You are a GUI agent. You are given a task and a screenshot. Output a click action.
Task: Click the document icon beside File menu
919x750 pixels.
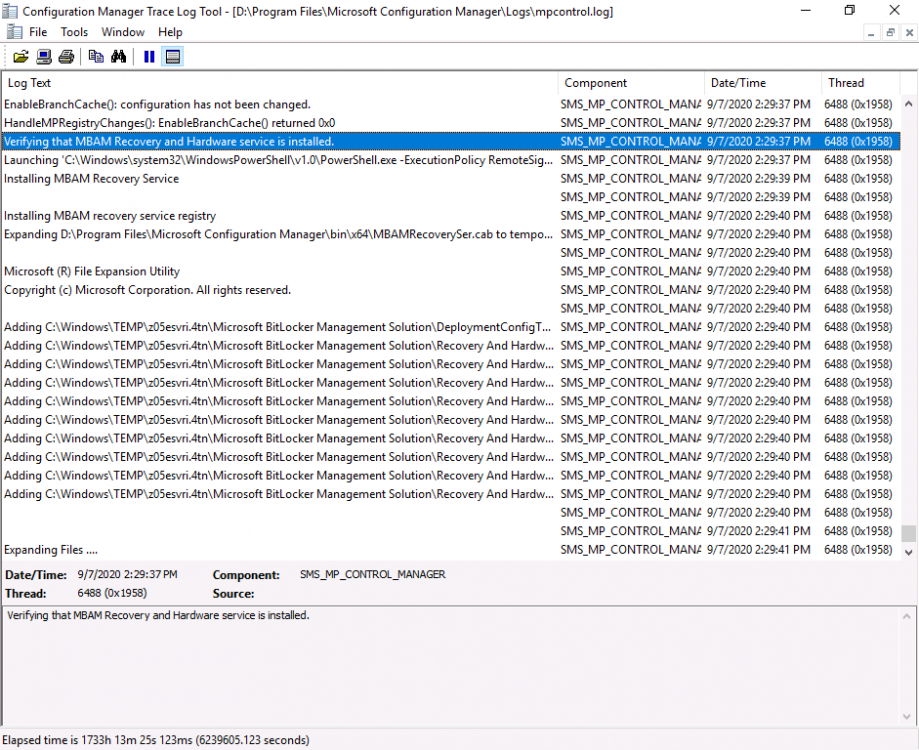coord(15,32)
